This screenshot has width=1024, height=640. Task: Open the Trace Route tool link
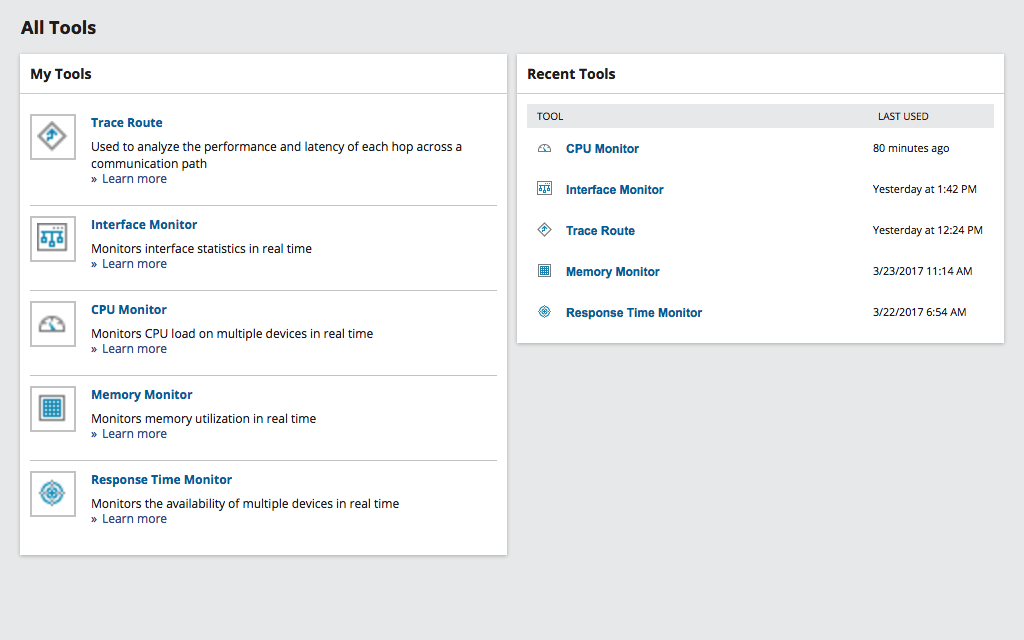click(x=126, y=122)
